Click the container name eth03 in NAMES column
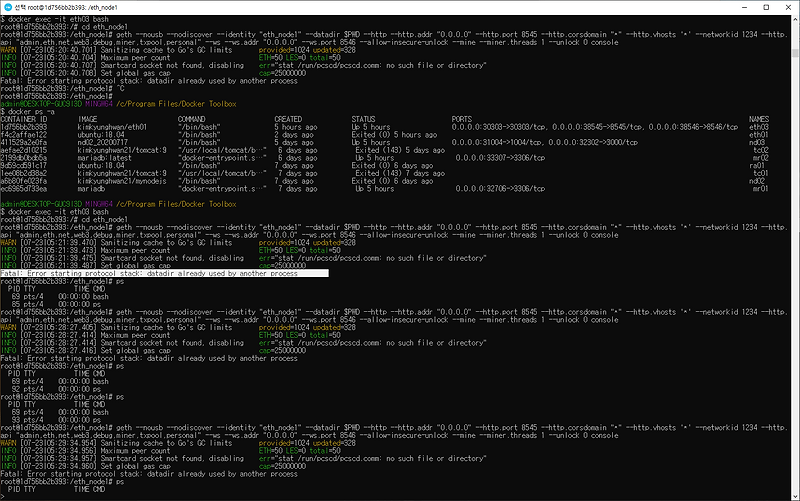This screenshot has width=800, height=501. pyautogui.click(x=759, y=127)
